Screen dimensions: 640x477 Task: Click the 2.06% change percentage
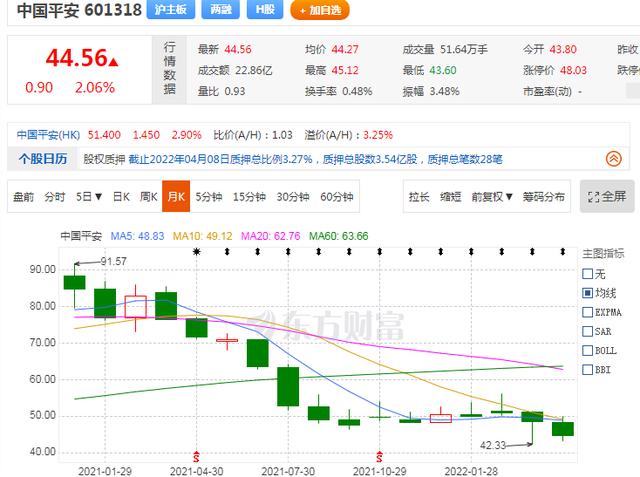point(95,88)
